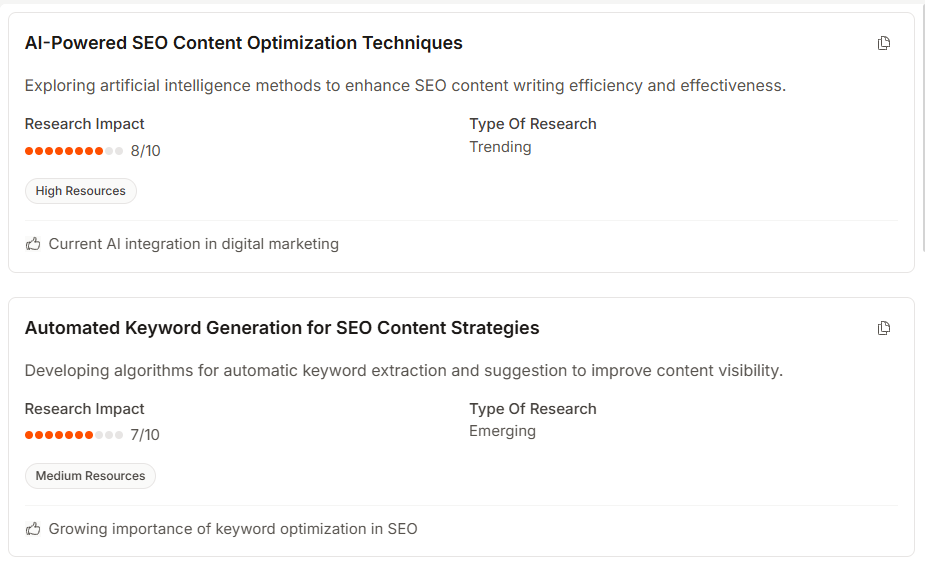Select the Medium Resources tag

coord(90,476)
